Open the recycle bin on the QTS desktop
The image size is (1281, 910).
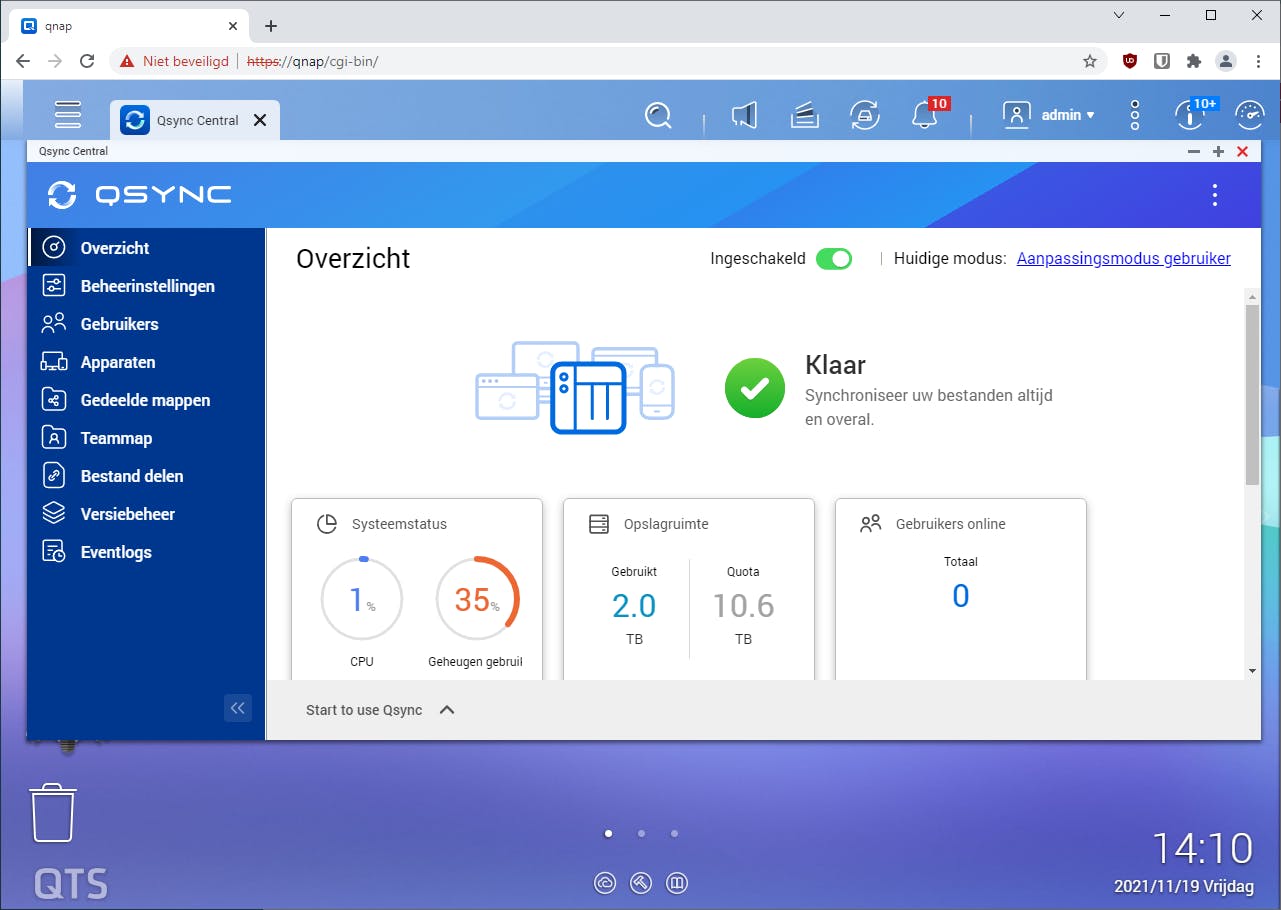point(53,813)
